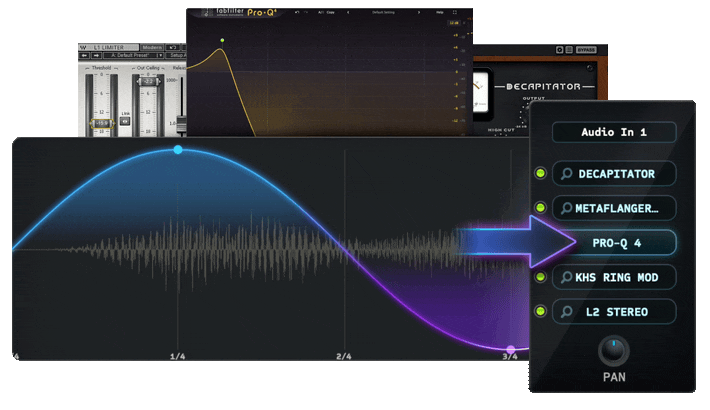The image size is (710, 410).
Task: Click the L1 Limiter Link button
Action: (125, 121)
